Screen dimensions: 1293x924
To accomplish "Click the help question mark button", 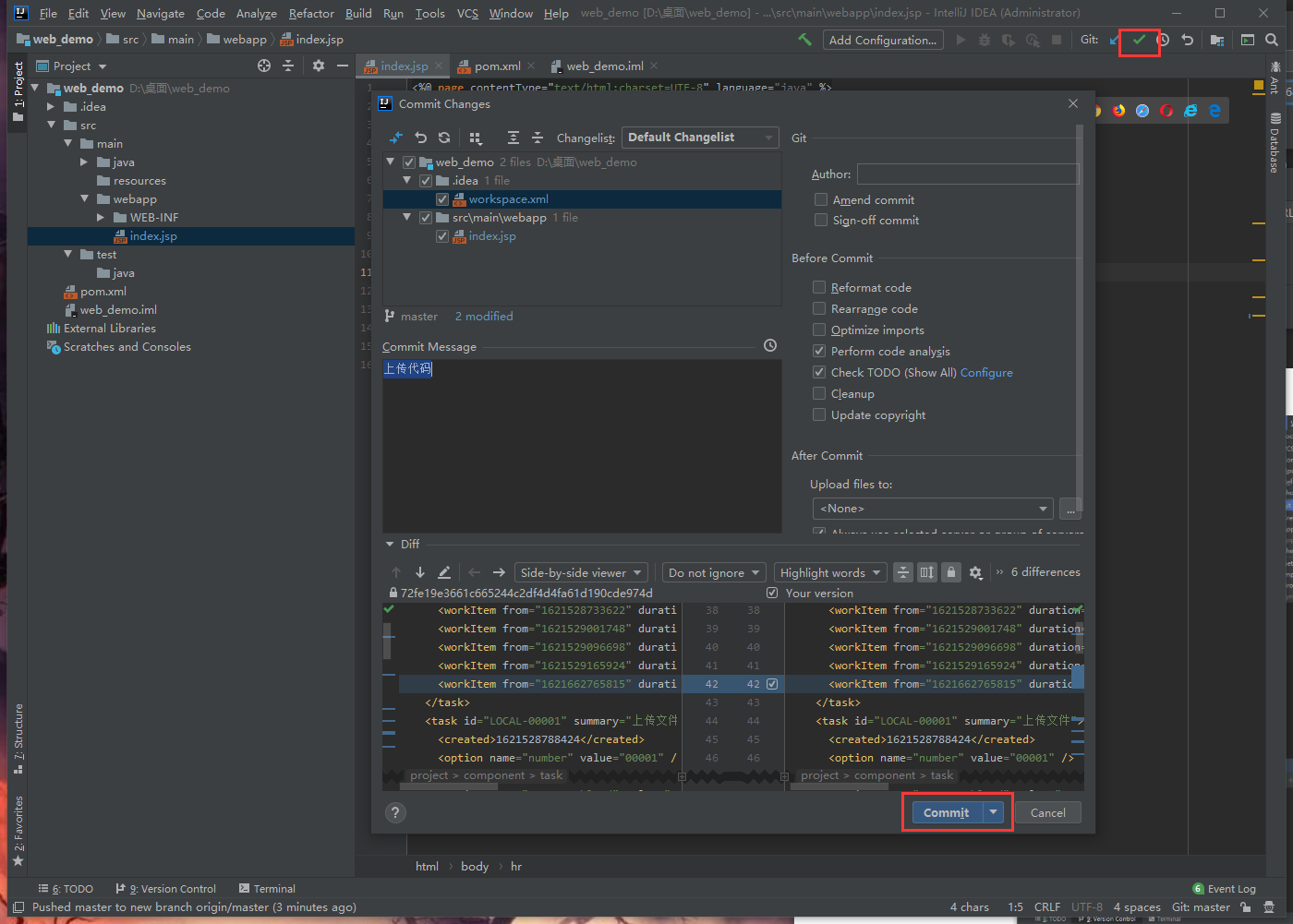I will pyautogui.click(x=395, y=812).
